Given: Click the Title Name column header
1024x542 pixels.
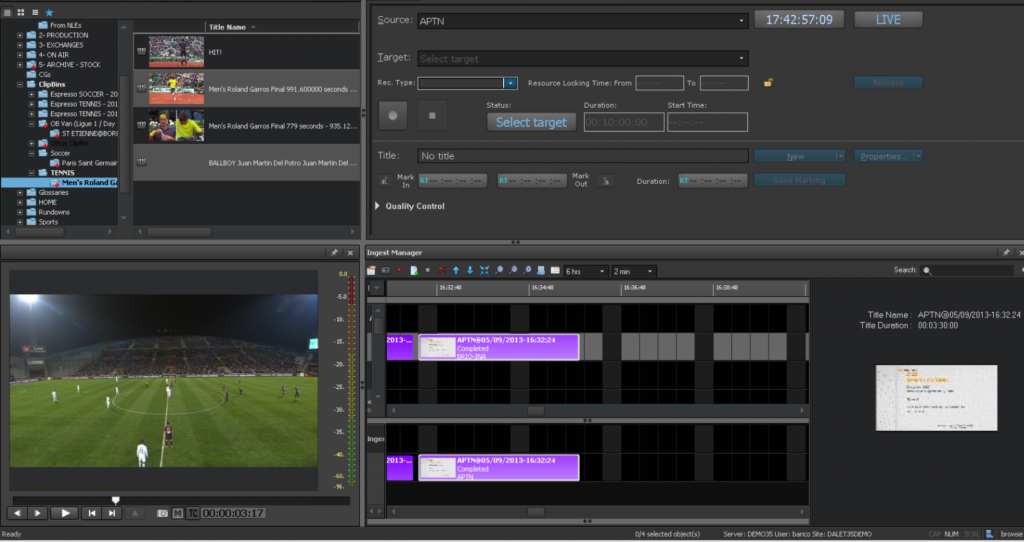Looking at the screenshot, I should (227, 27).
